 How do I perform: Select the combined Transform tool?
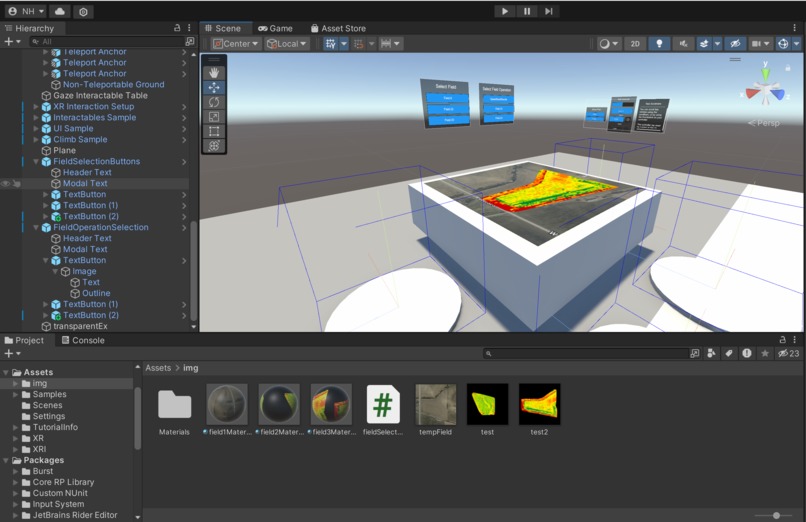[x=214, y=146]
